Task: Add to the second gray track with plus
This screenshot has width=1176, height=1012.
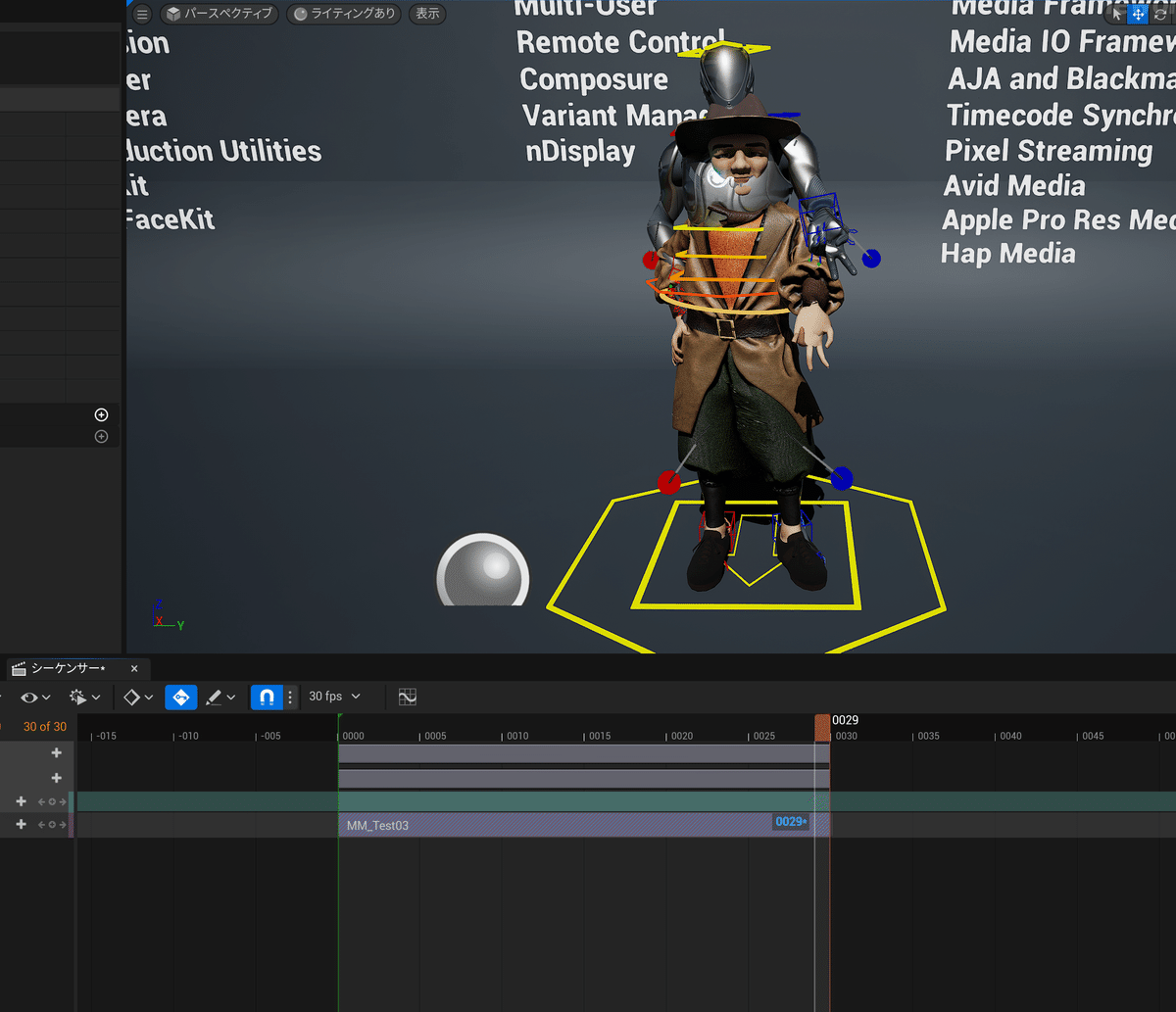Action: [57, 778]
